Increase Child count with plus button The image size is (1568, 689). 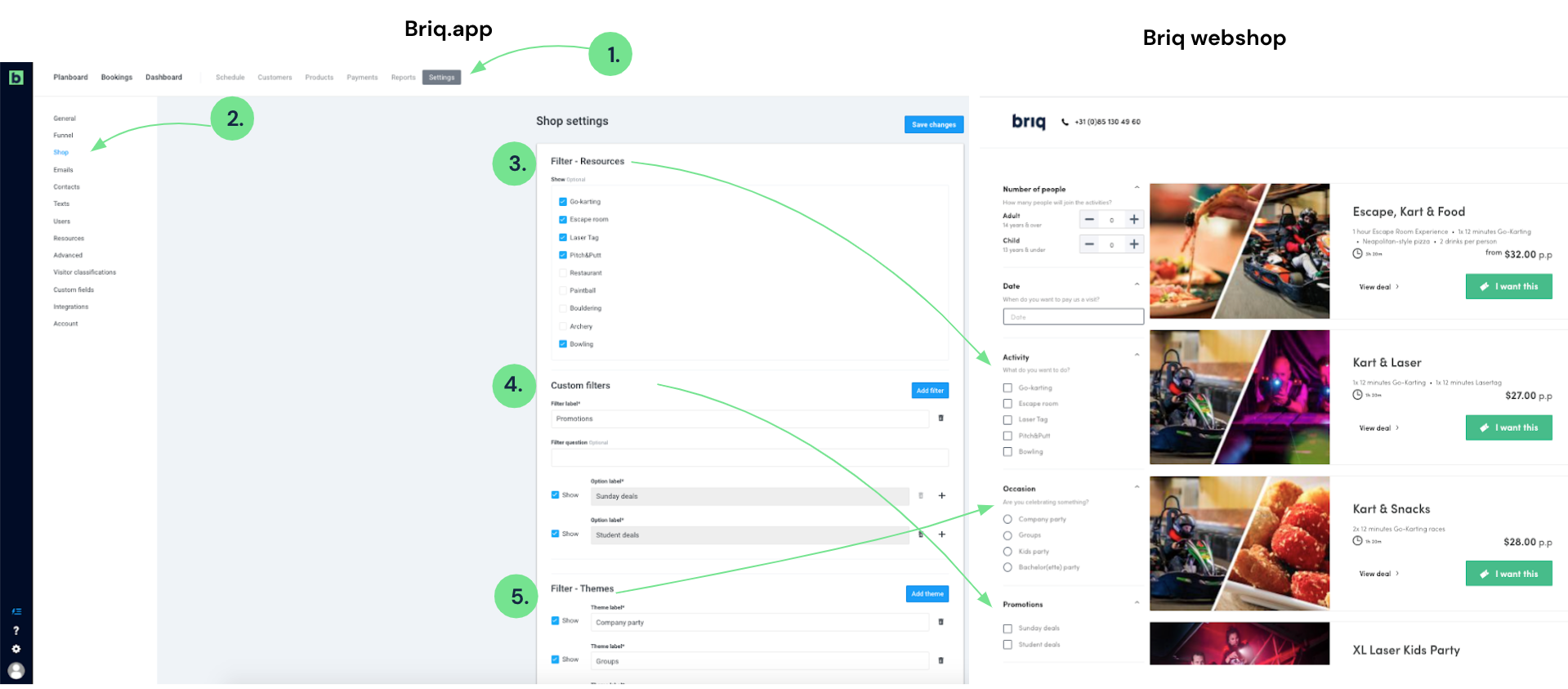coord(1134,244)
